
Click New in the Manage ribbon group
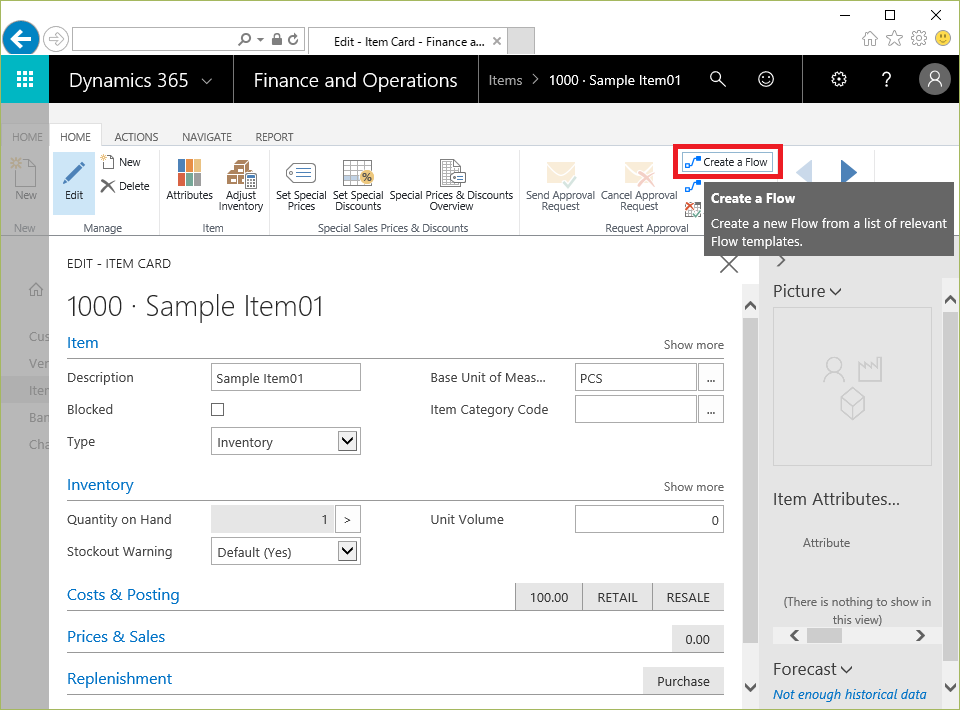pos(121,162)
